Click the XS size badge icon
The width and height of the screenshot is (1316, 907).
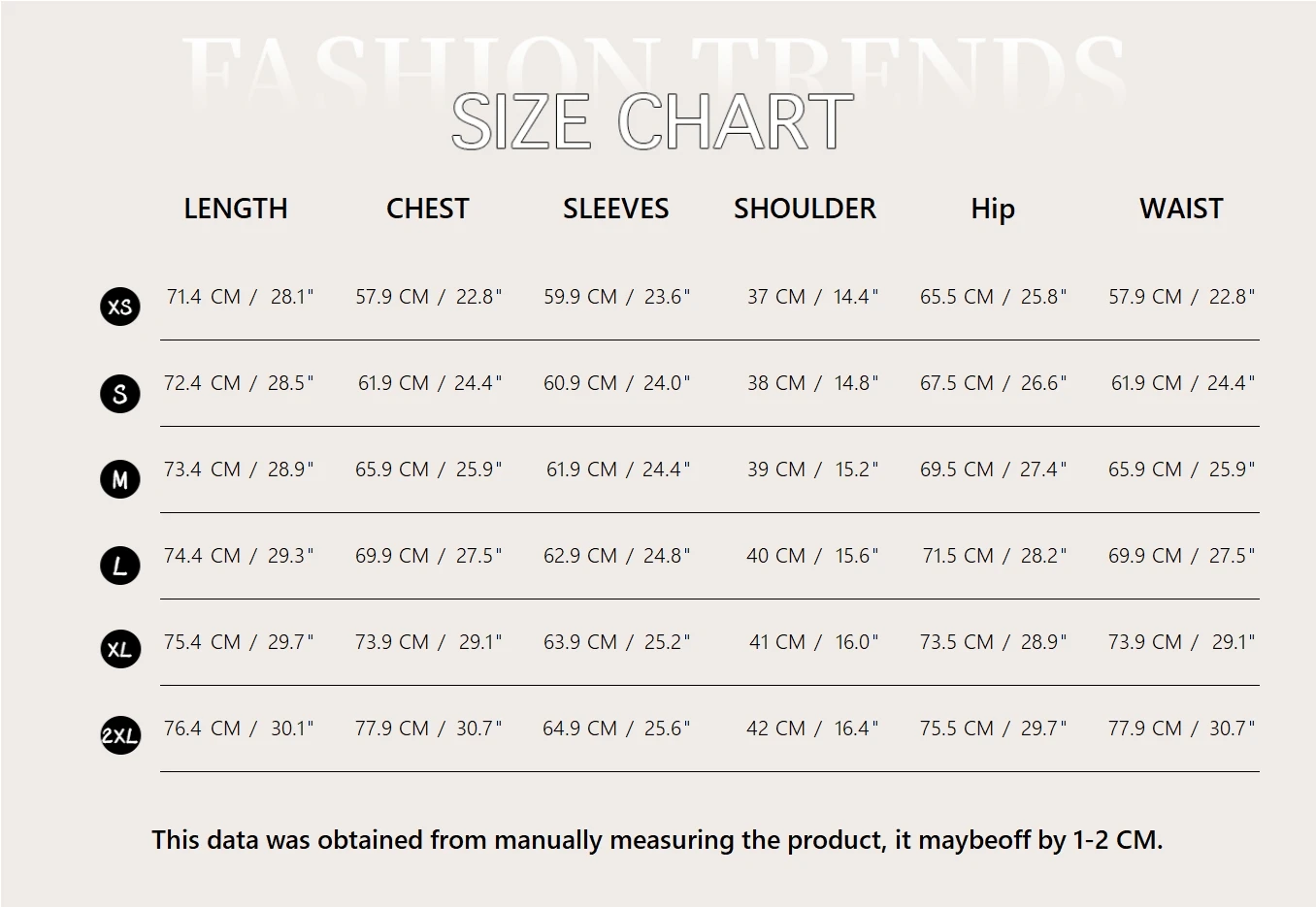(x=120, y=307)
